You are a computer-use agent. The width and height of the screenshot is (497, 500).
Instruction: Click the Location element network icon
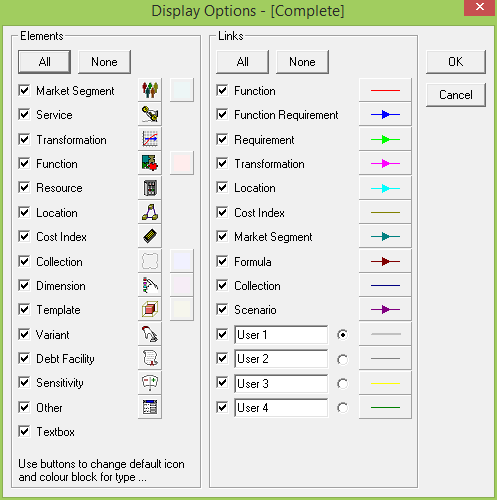150,212
